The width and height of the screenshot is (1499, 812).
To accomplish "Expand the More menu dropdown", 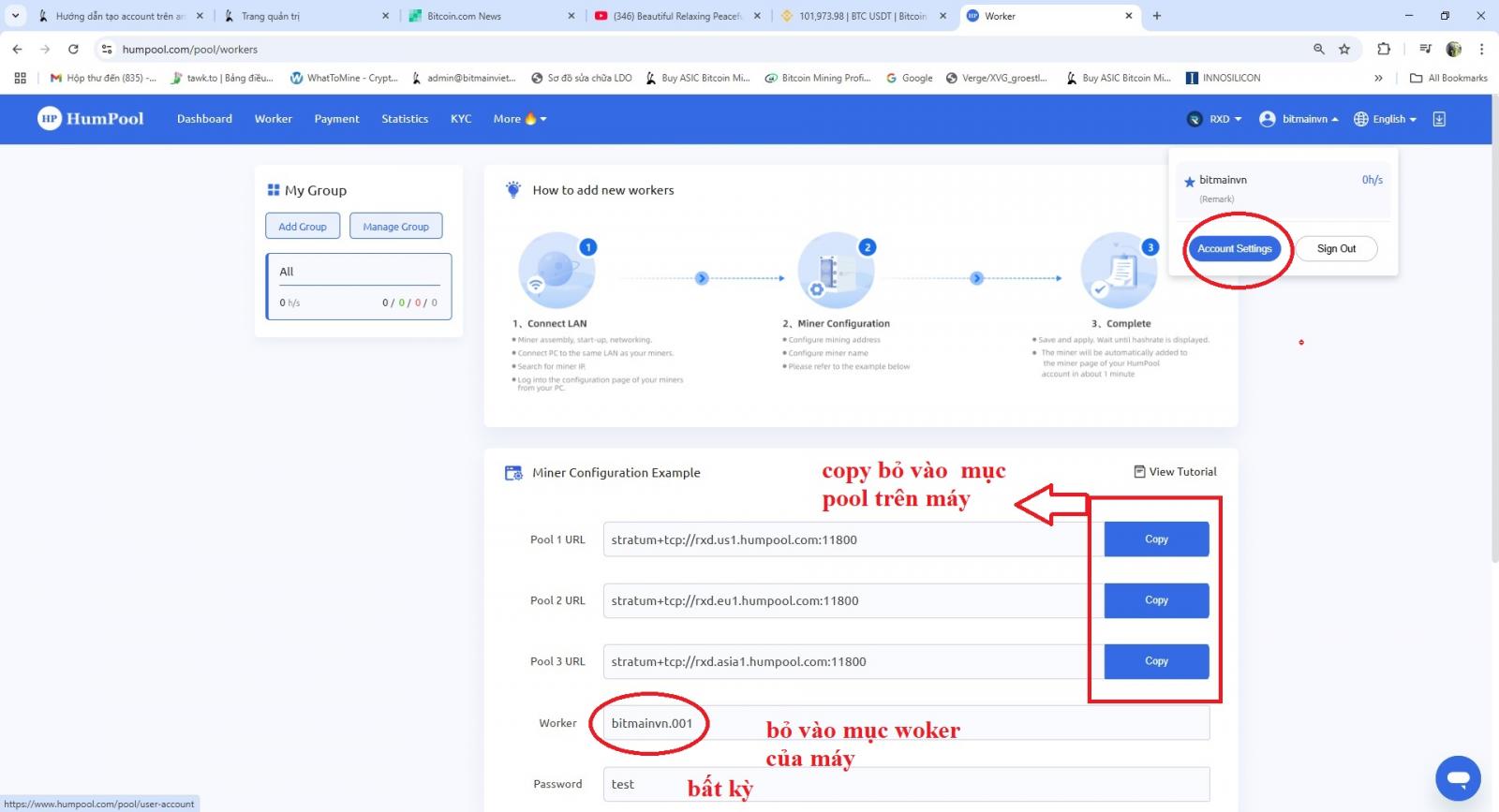I will (x=520, y=119).
